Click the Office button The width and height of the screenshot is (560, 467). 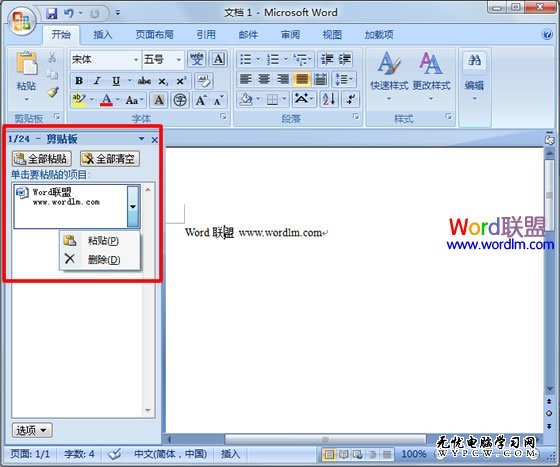[21, 21]
